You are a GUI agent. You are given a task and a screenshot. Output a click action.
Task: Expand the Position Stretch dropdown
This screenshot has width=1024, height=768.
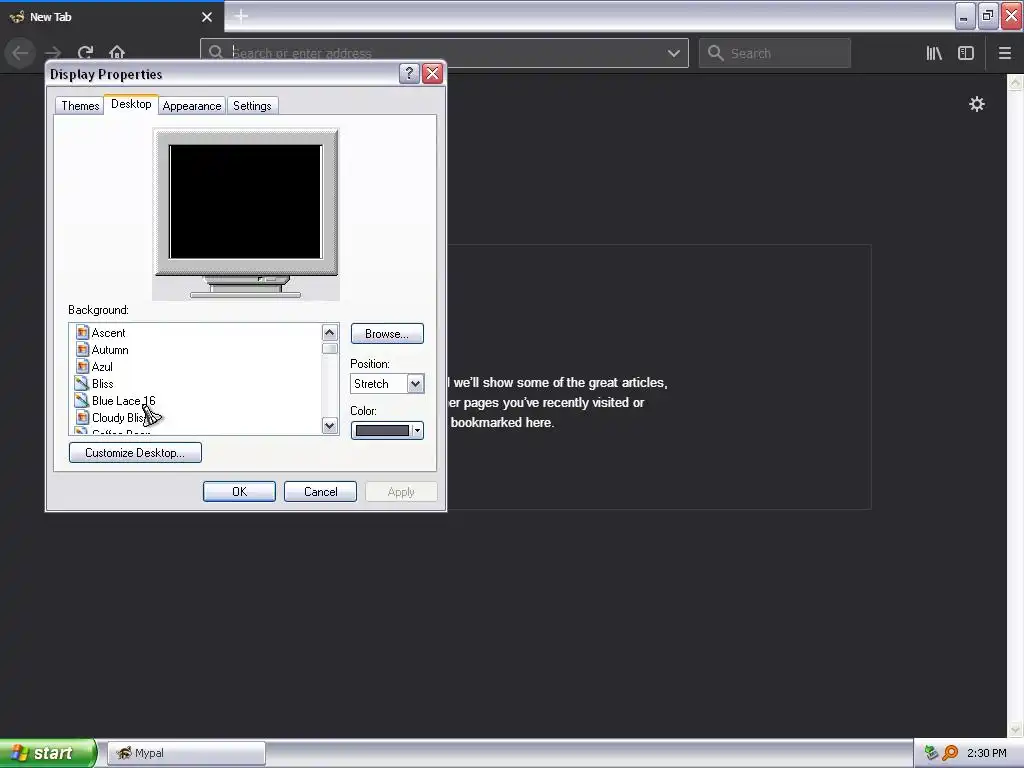tap(415, 383)
